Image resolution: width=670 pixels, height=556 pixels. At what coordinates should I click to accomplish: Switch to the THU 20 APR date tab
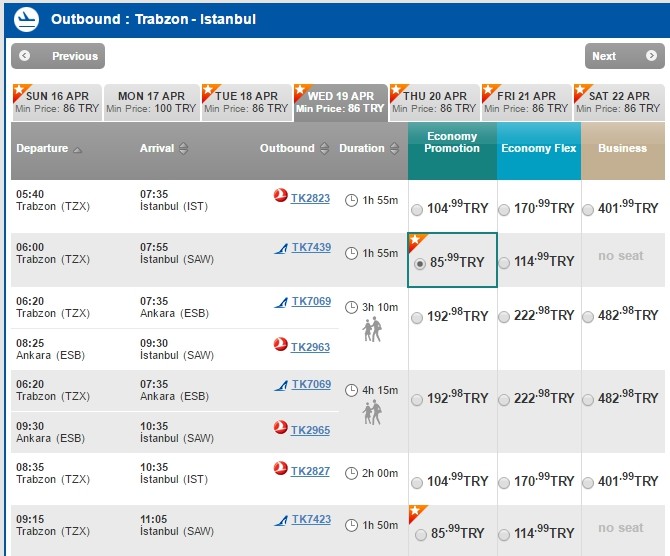tap(435, 102)
